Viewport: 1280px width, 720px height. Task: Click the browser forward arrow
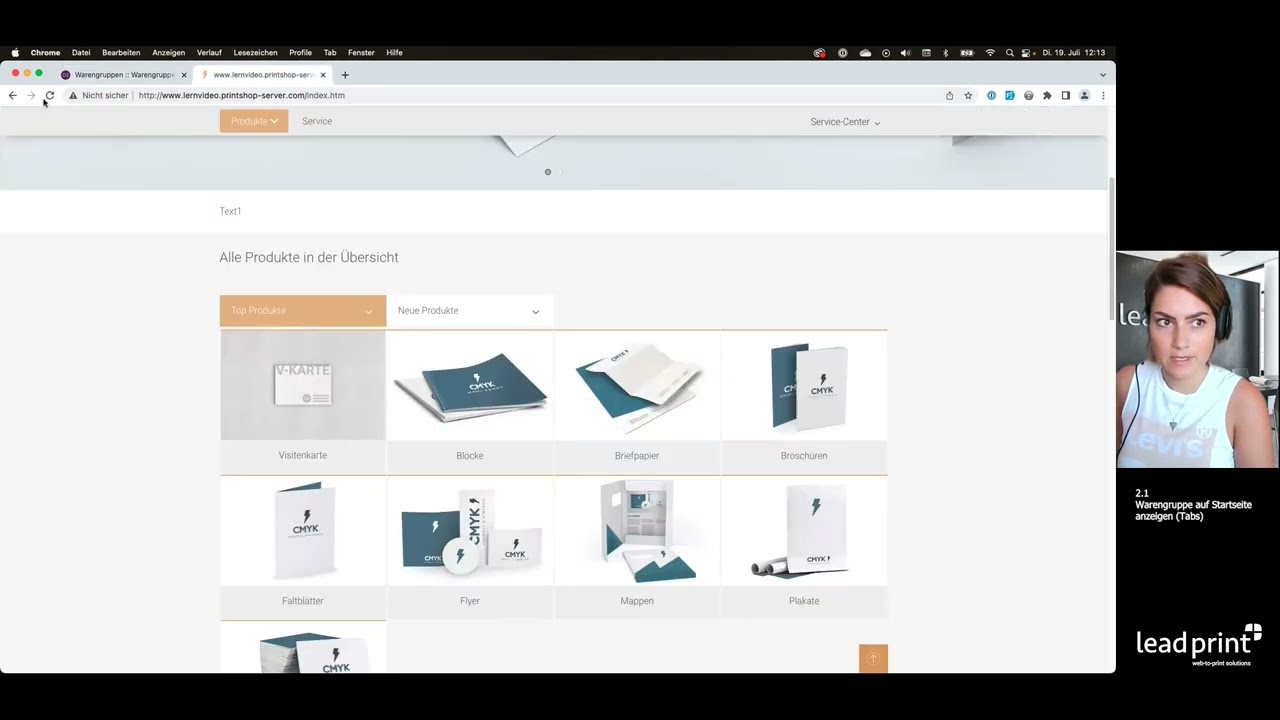click(31, 95)
